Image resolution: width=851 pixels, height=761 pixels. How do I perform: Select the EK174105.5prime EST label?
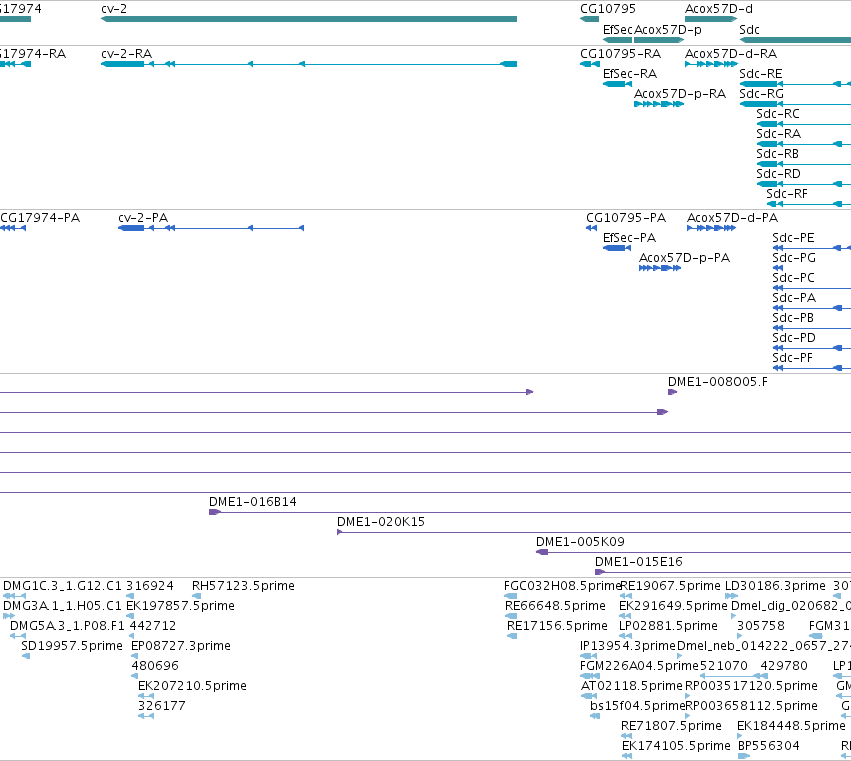click(x=676, y=747)
